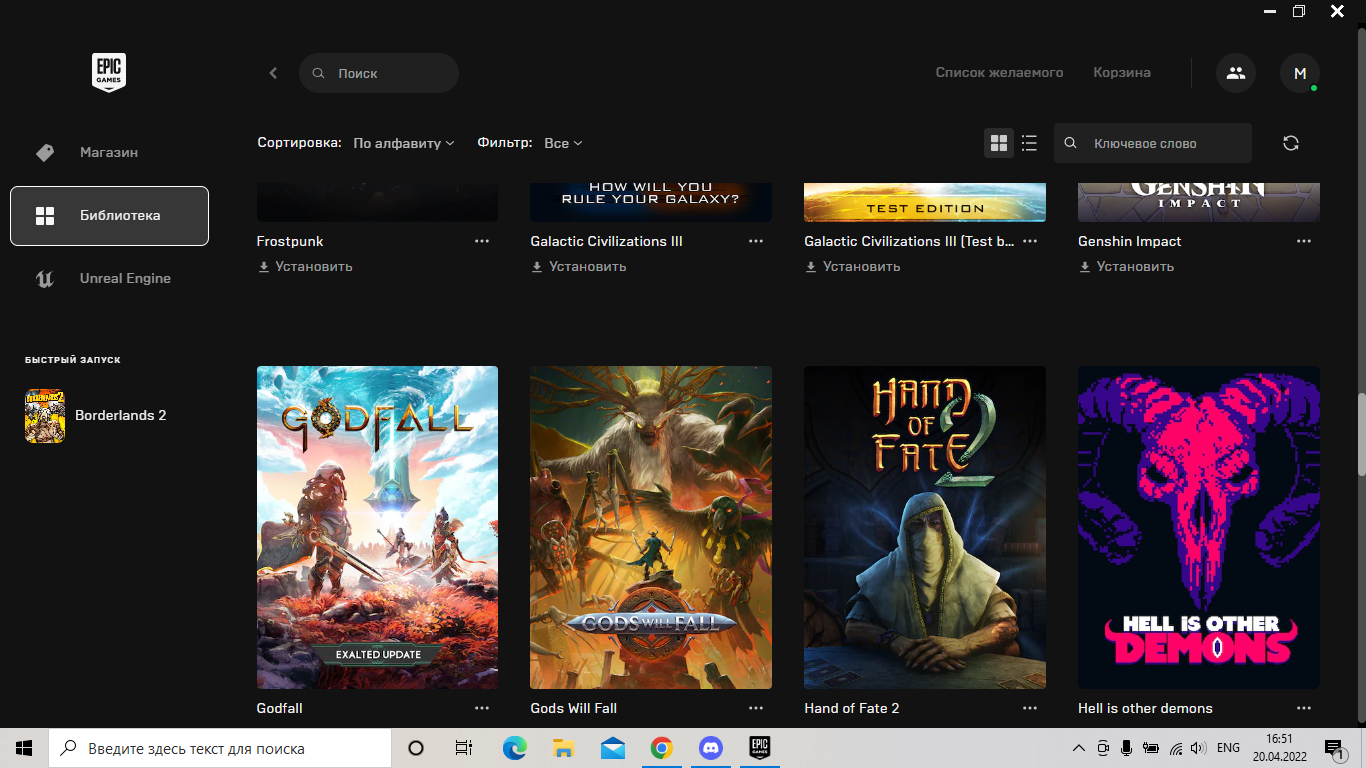Open the Windows notification center
The height and width of the screenshot is (768, 1366).
point(1334,748)
